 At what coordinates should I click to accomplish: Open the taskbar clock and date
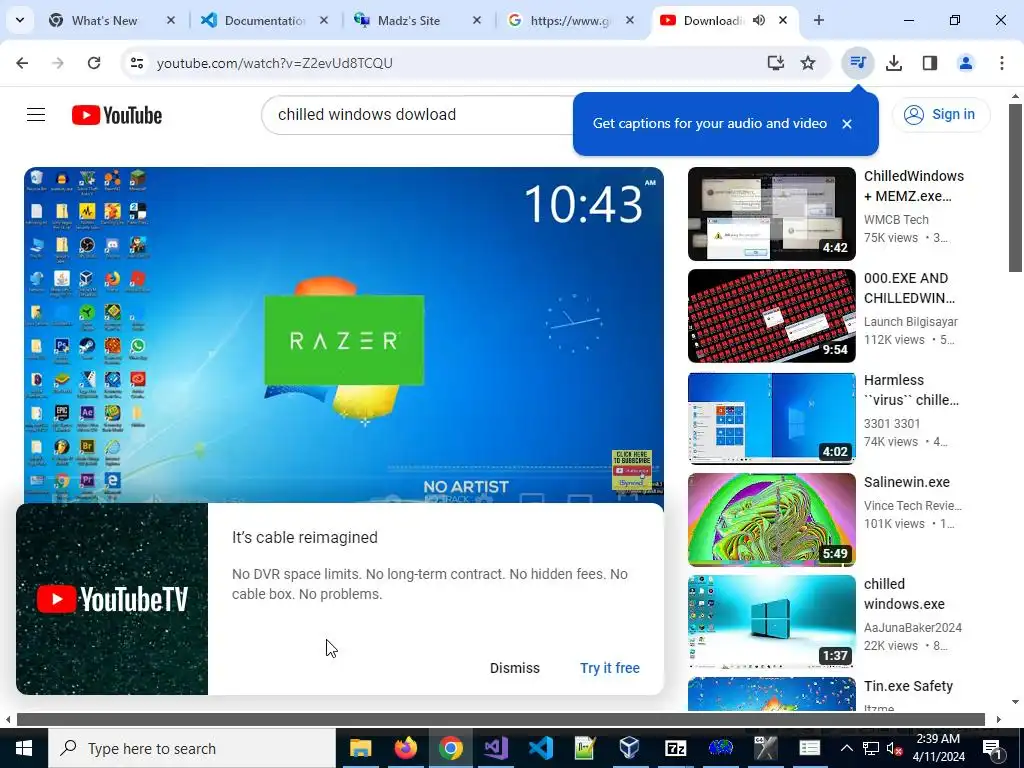click(x=938, y=748)
